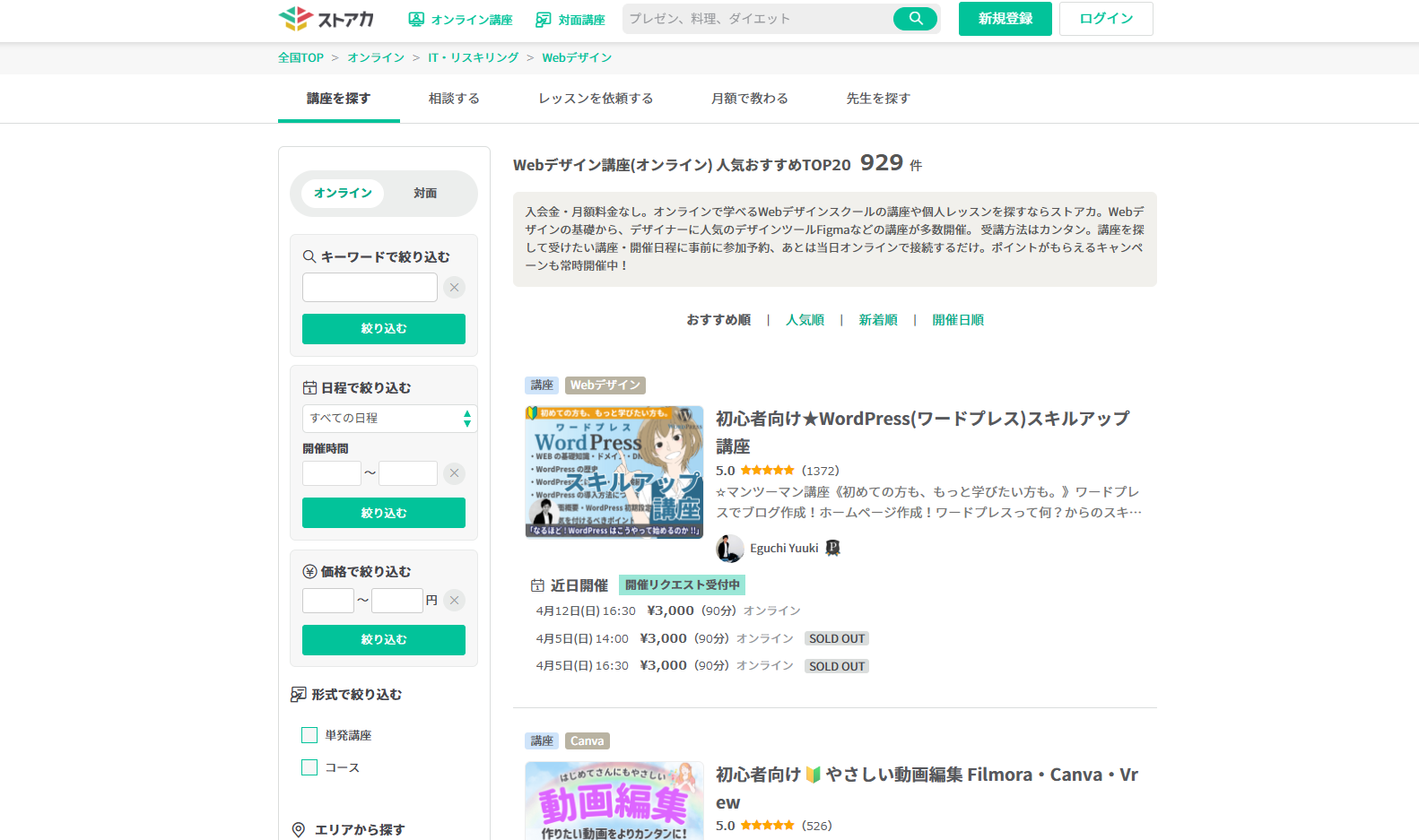Open 対面講座 in the header

click(570, 20)
